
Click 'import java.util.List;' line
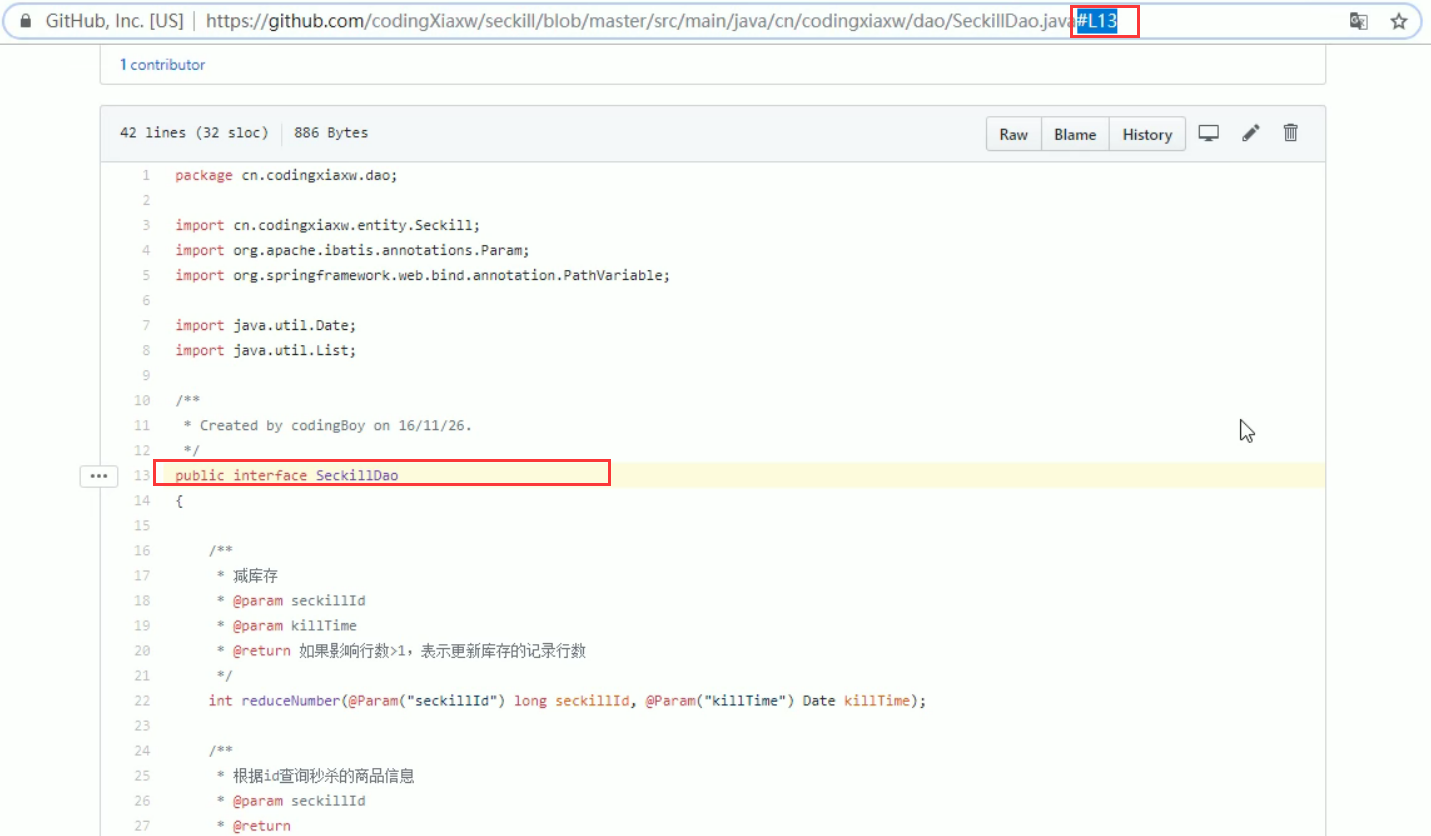265,350
